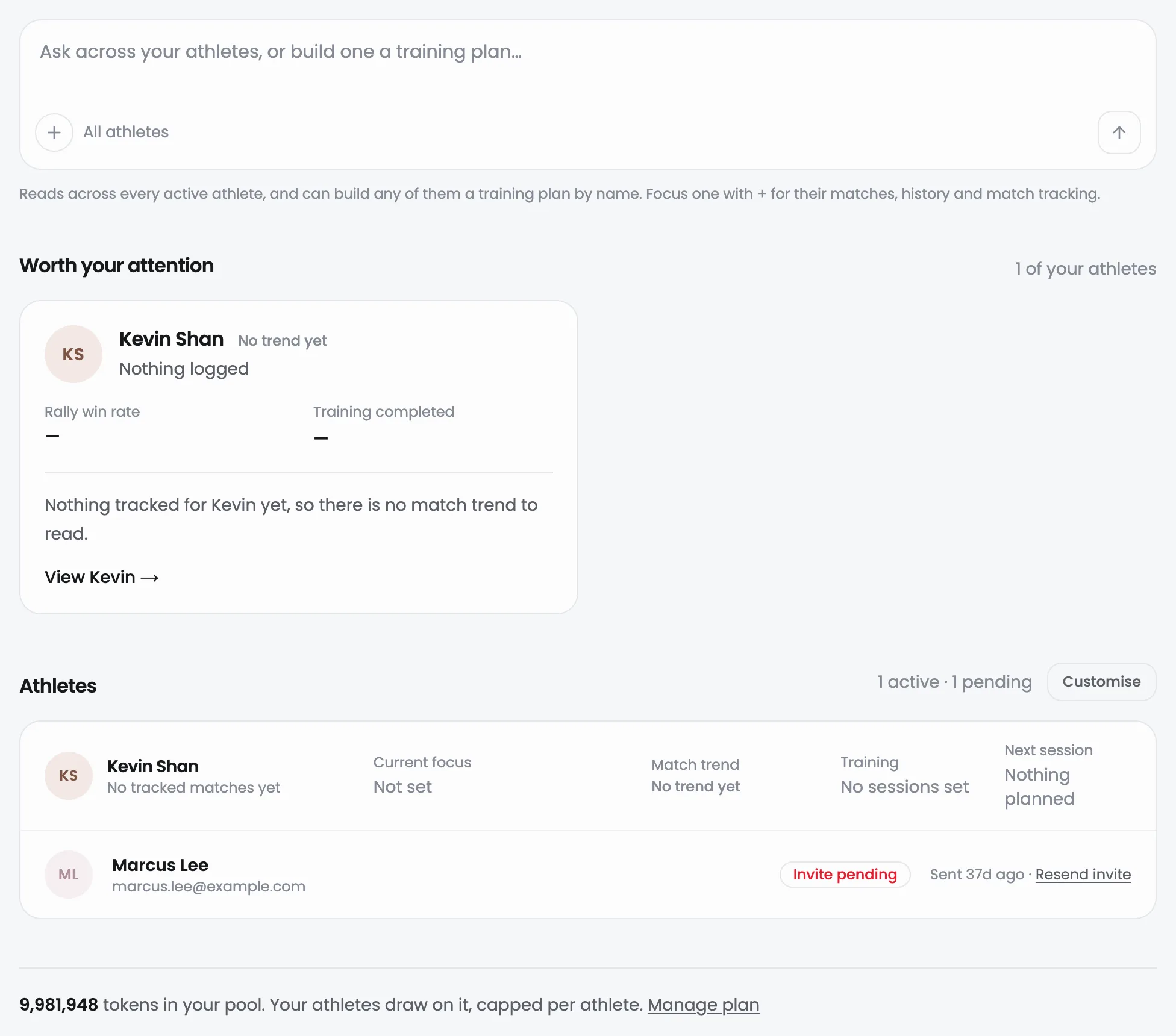Screen dimensions: 1176x1036
Task: Click the 'Nothing logged' status text
Action: [184, 369]
